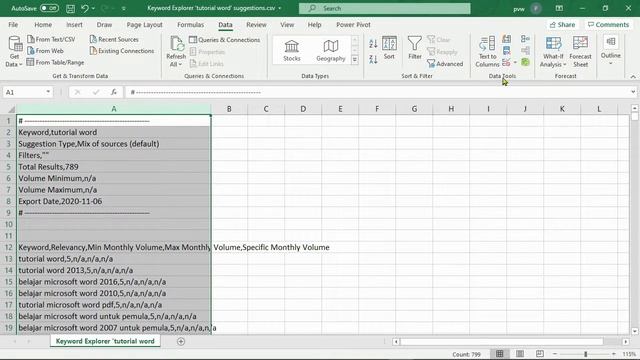
Task: Launch Text to Columns wizard
Action: click(x=487, y=51)
